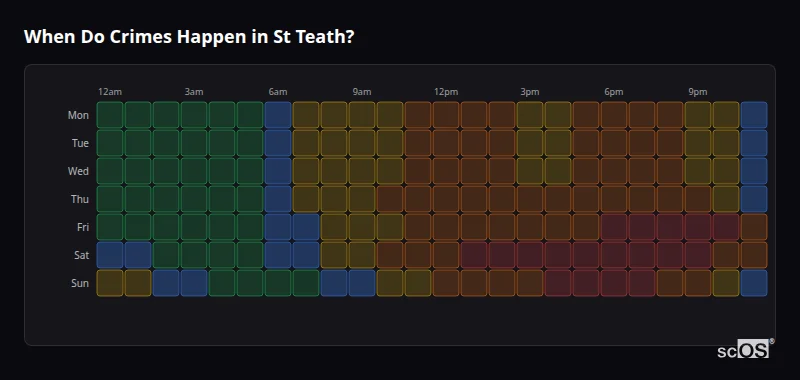Image resolution: width=800 pixels, height=380 pixels.
Task: Select the Sunday 11pm blue cell
Action: [x=754, y=283]
